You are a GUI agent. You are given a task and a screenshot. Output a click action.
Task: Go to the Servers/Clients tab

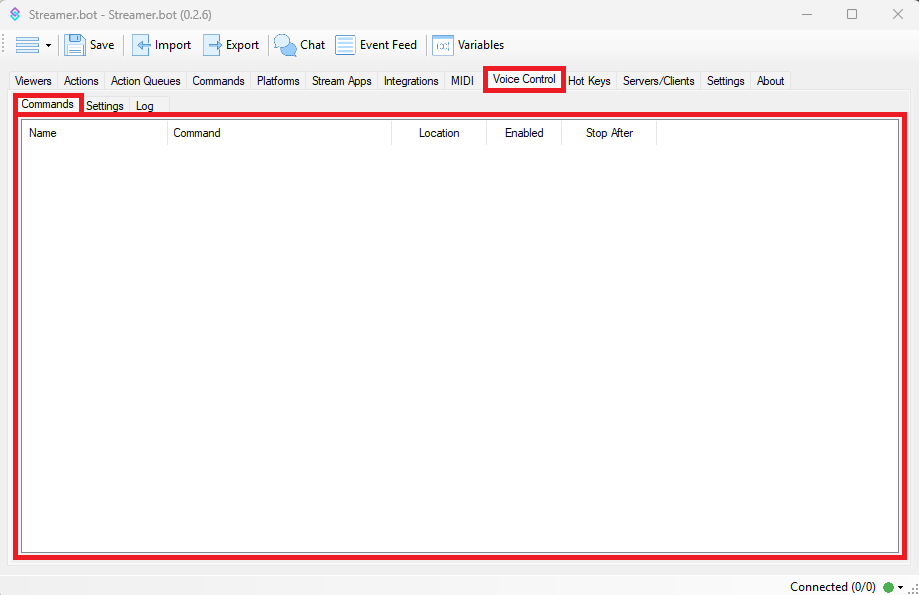[658, 81]
